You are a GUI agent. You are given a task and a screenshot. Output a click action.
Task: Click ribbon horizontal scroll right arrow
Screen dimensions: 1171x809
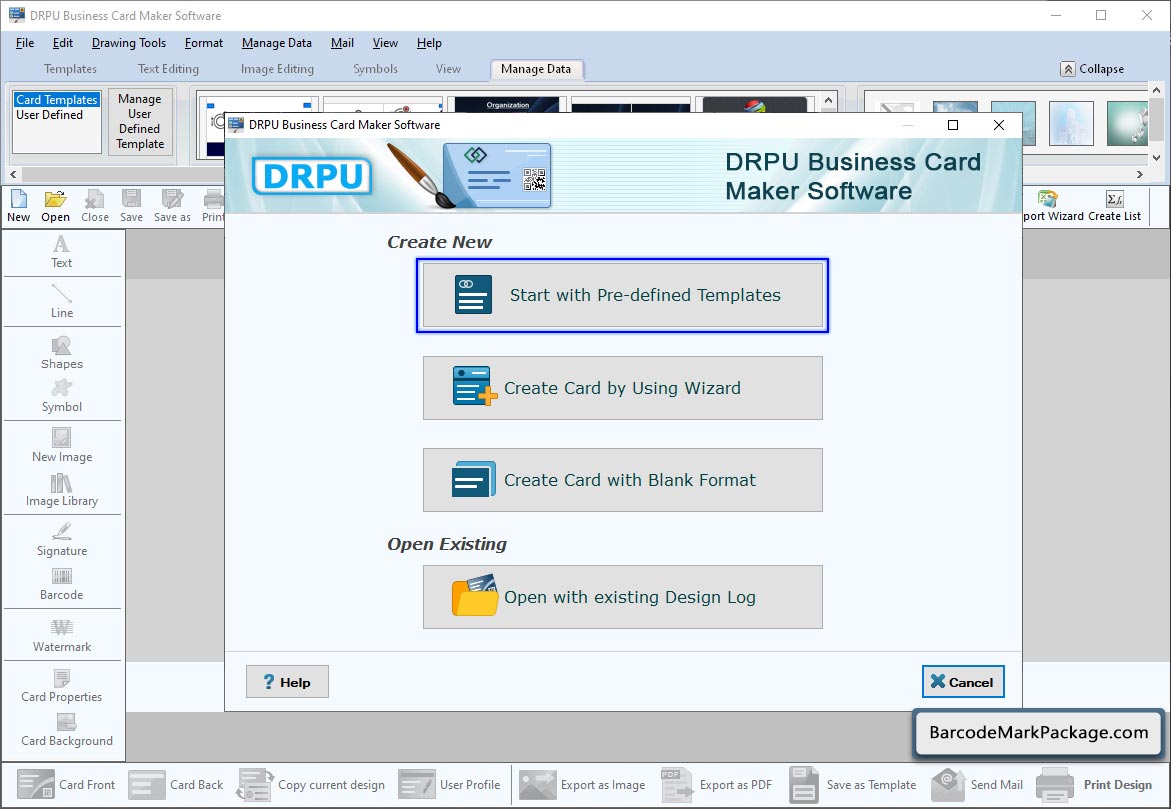(x=1140, y=174)
